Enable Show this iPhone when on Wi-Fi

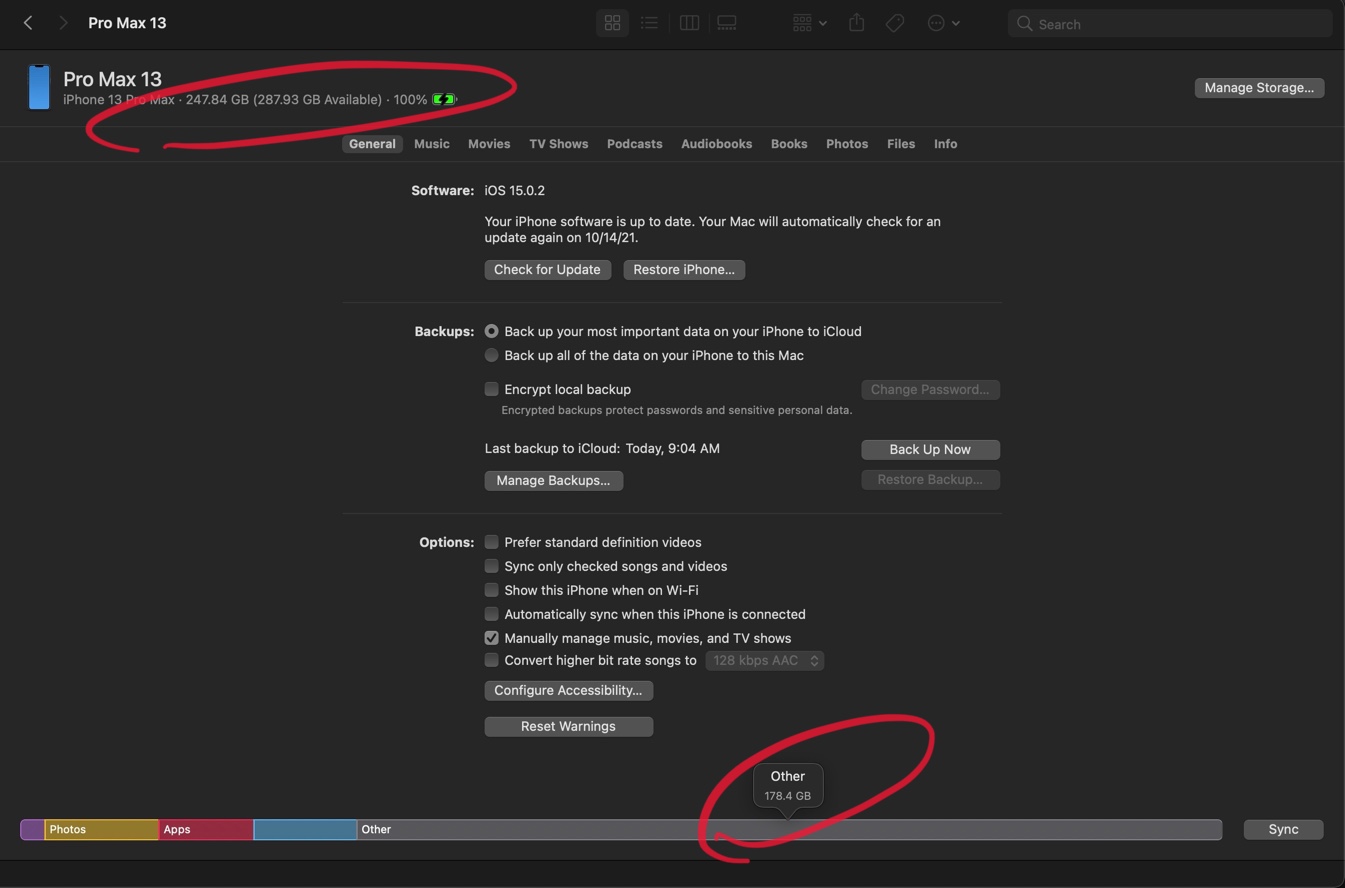coord(491,590)
